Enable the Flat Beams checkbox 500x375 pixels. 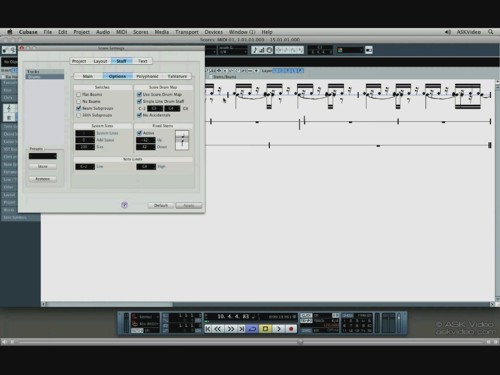click(79, 95)
